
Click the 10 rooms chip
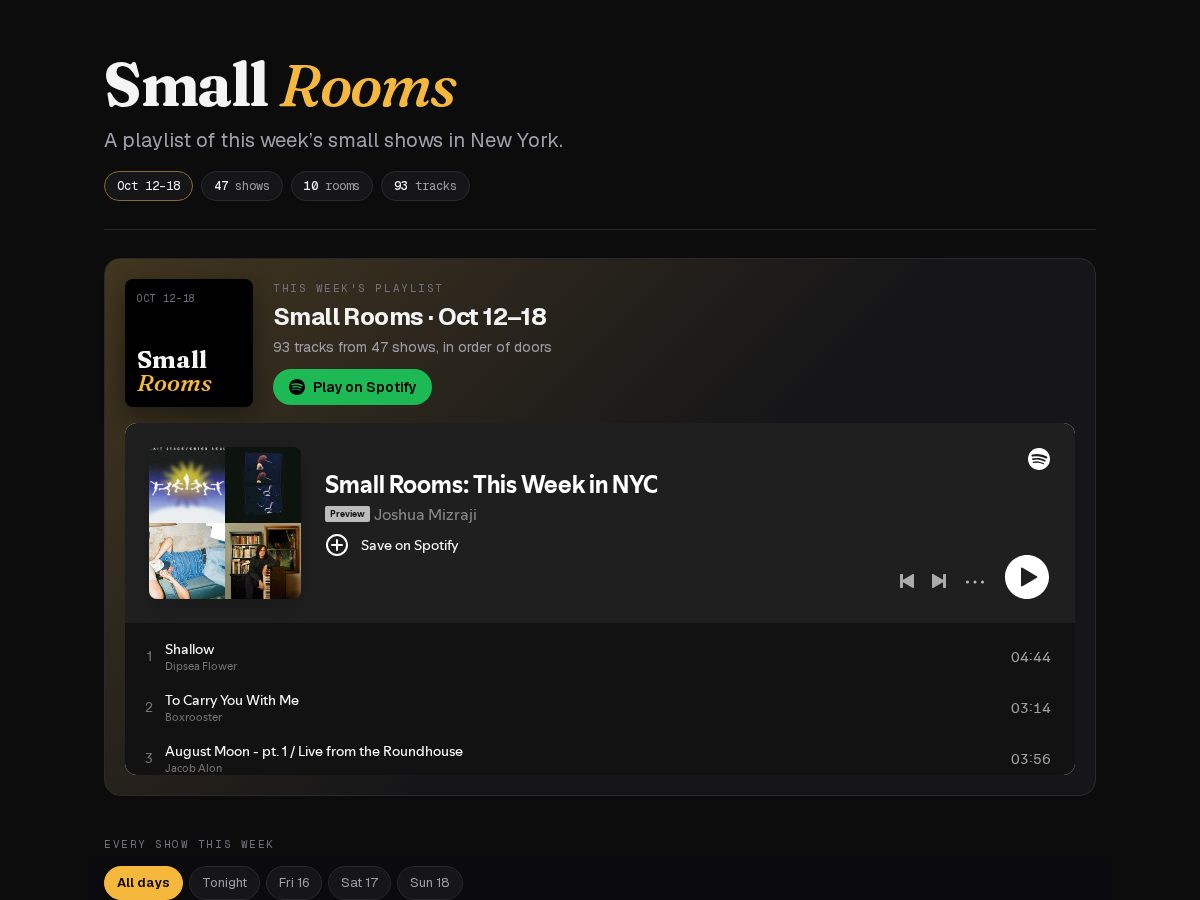331,186
